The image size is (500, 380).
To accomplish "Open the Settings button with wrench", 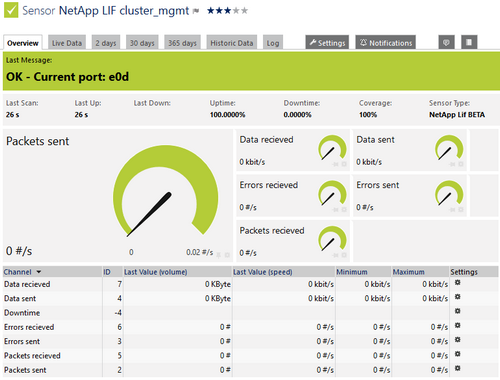I will 327,43.
